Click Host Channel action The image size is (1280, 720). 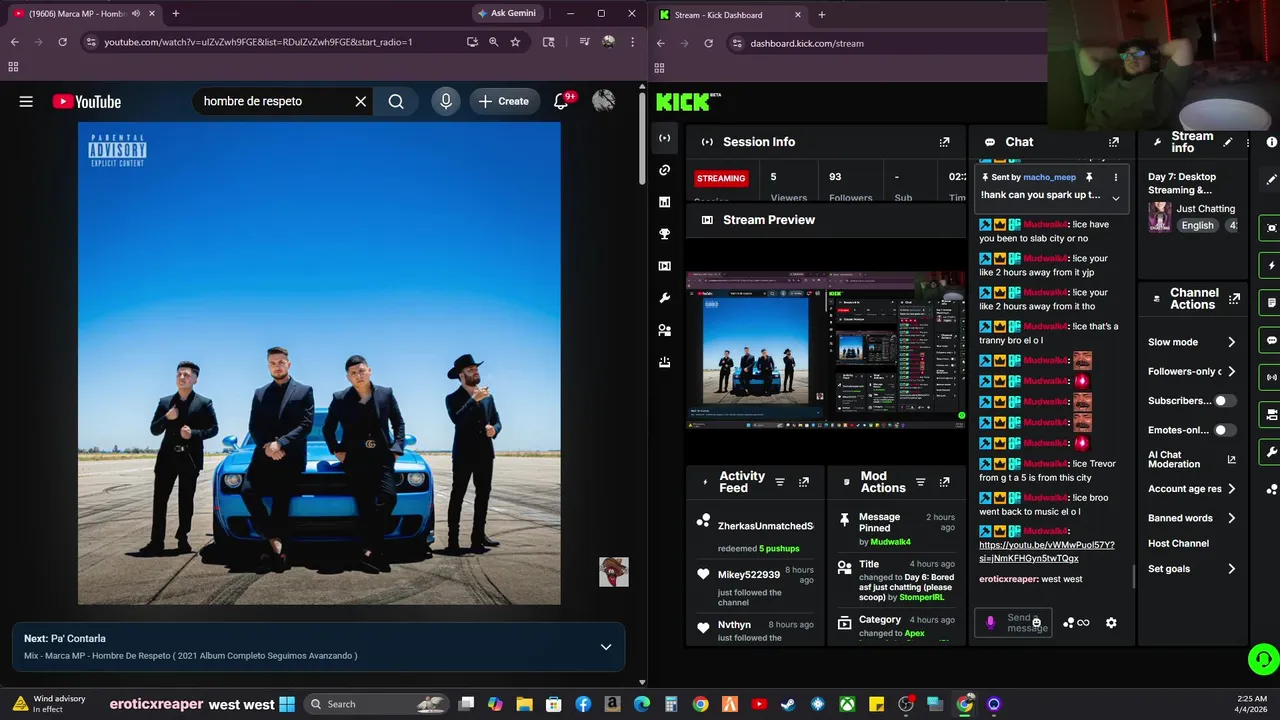coord(1178,543)
